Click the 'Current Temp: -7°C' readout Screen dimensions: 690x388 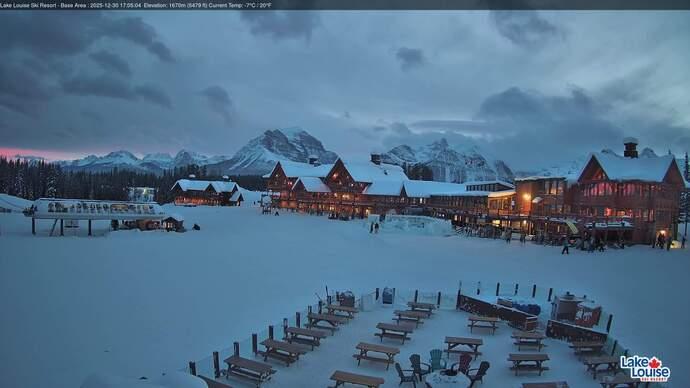click(232, 5)
